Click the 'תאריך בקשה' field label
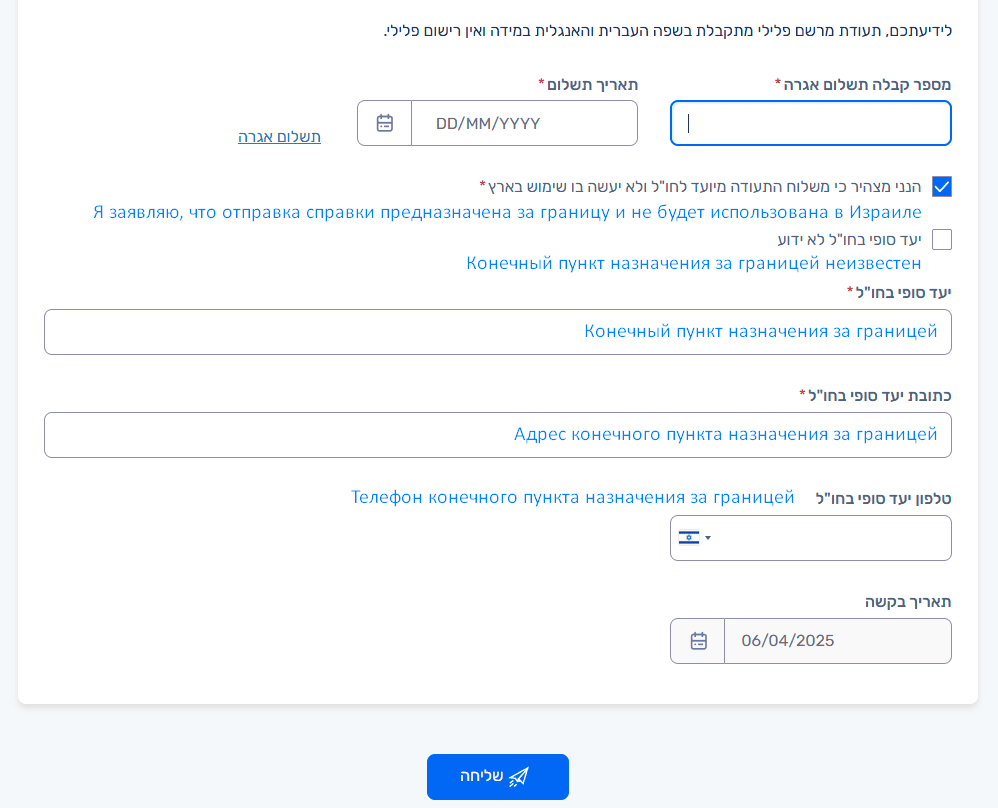 point(908,601)
